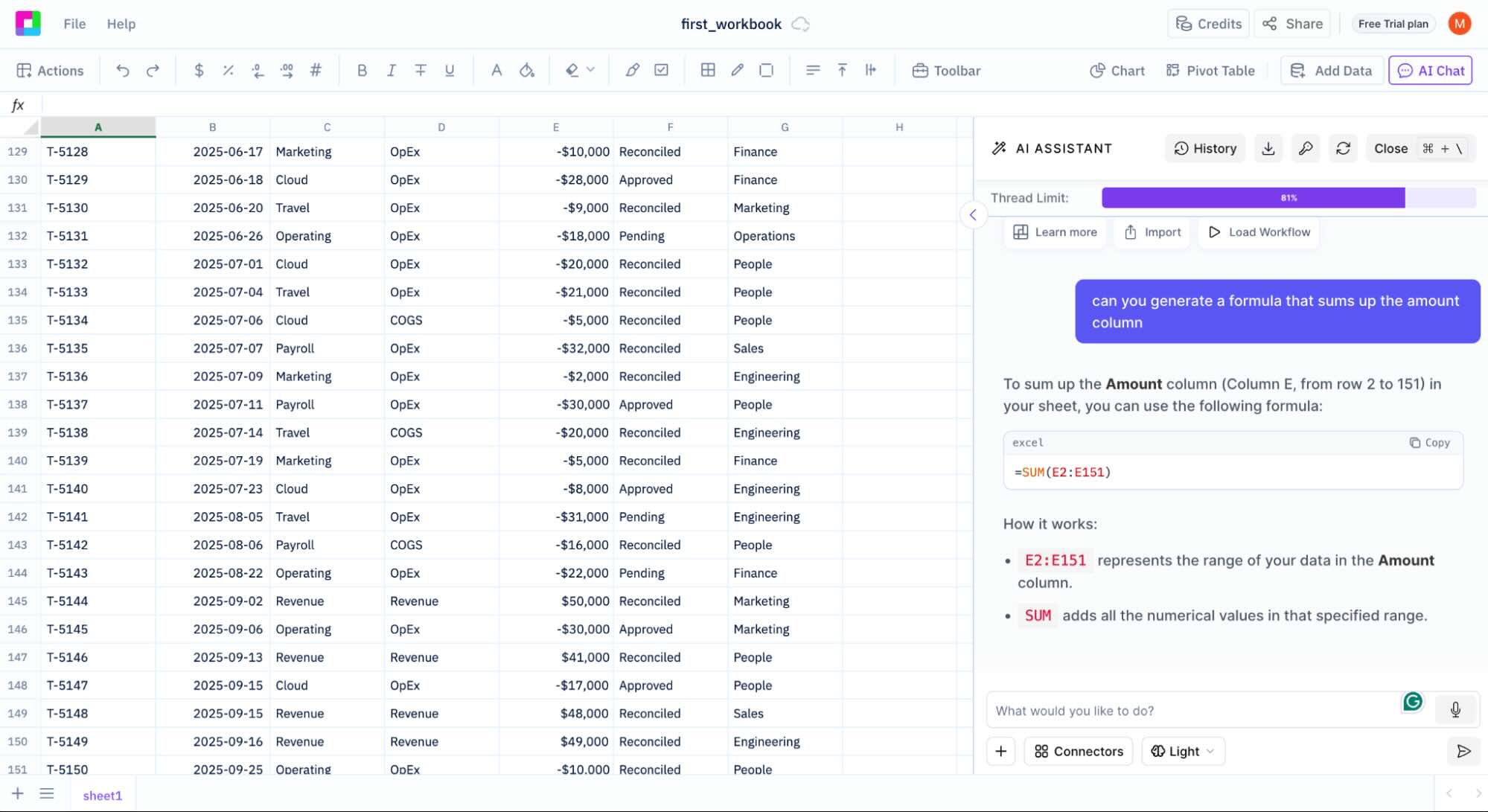
Task: Click the app logo icon
Action: pyautogui.click(x=28, y=24)
